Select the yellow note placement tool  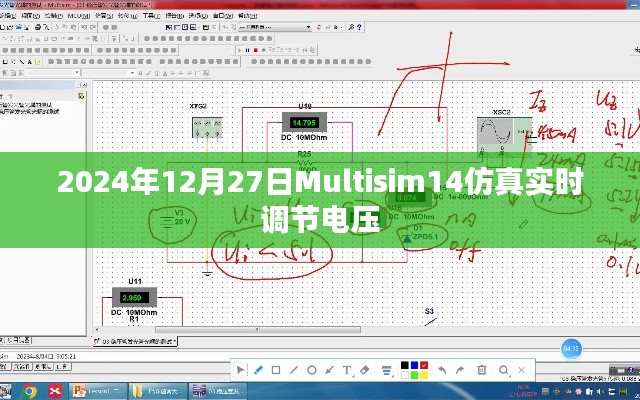[38, 62]
